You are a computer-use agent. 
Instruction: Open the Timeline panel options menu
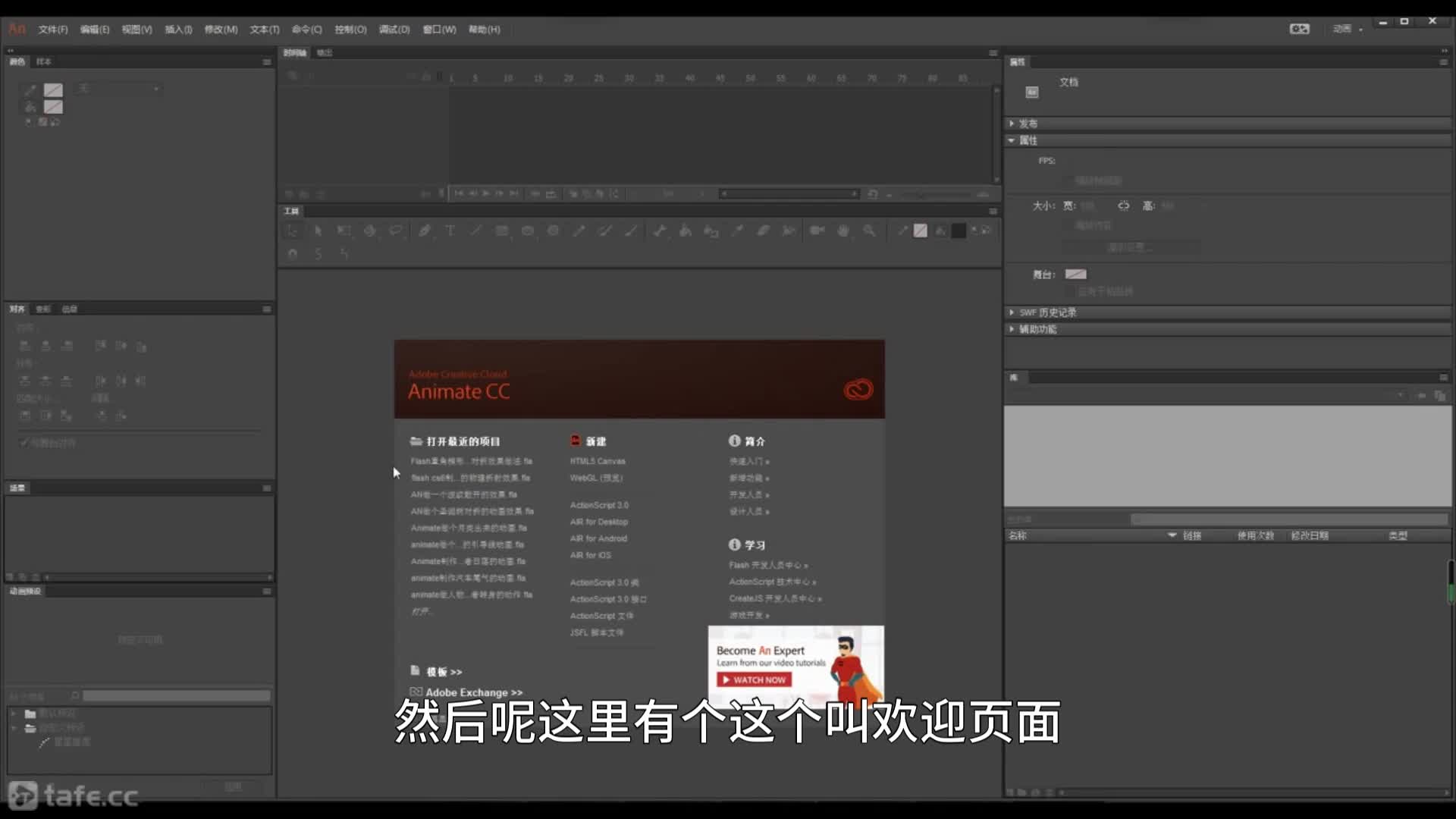(993, 53)
